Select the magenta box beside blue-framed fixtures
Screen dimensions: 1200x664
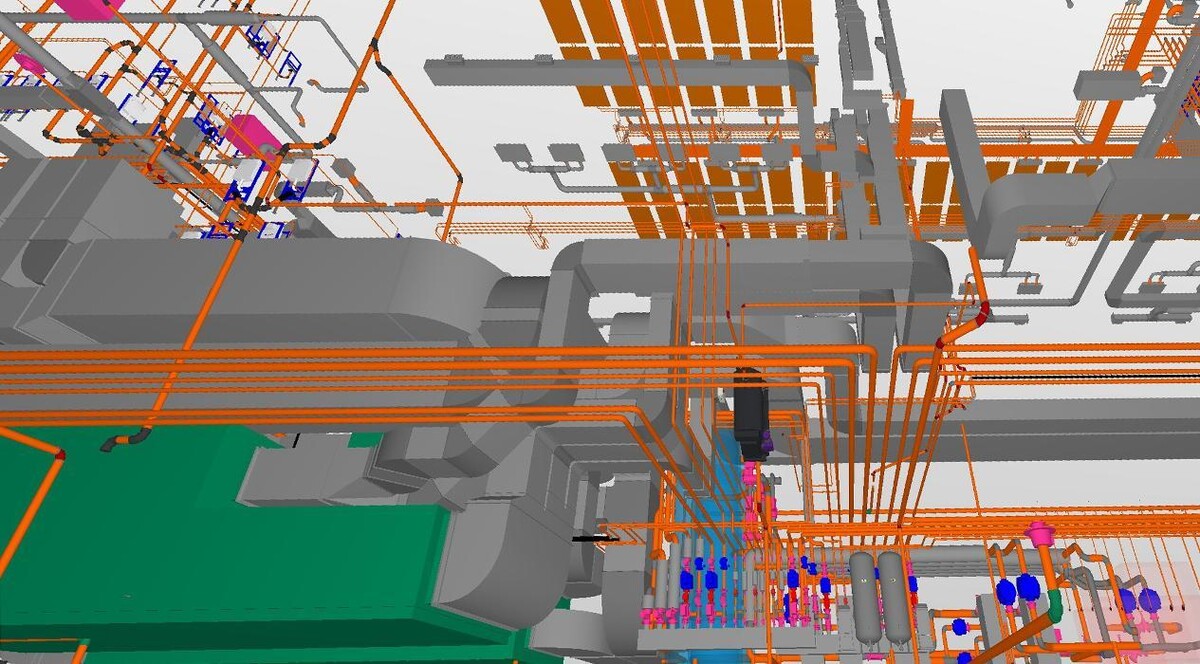pos(250,135)
